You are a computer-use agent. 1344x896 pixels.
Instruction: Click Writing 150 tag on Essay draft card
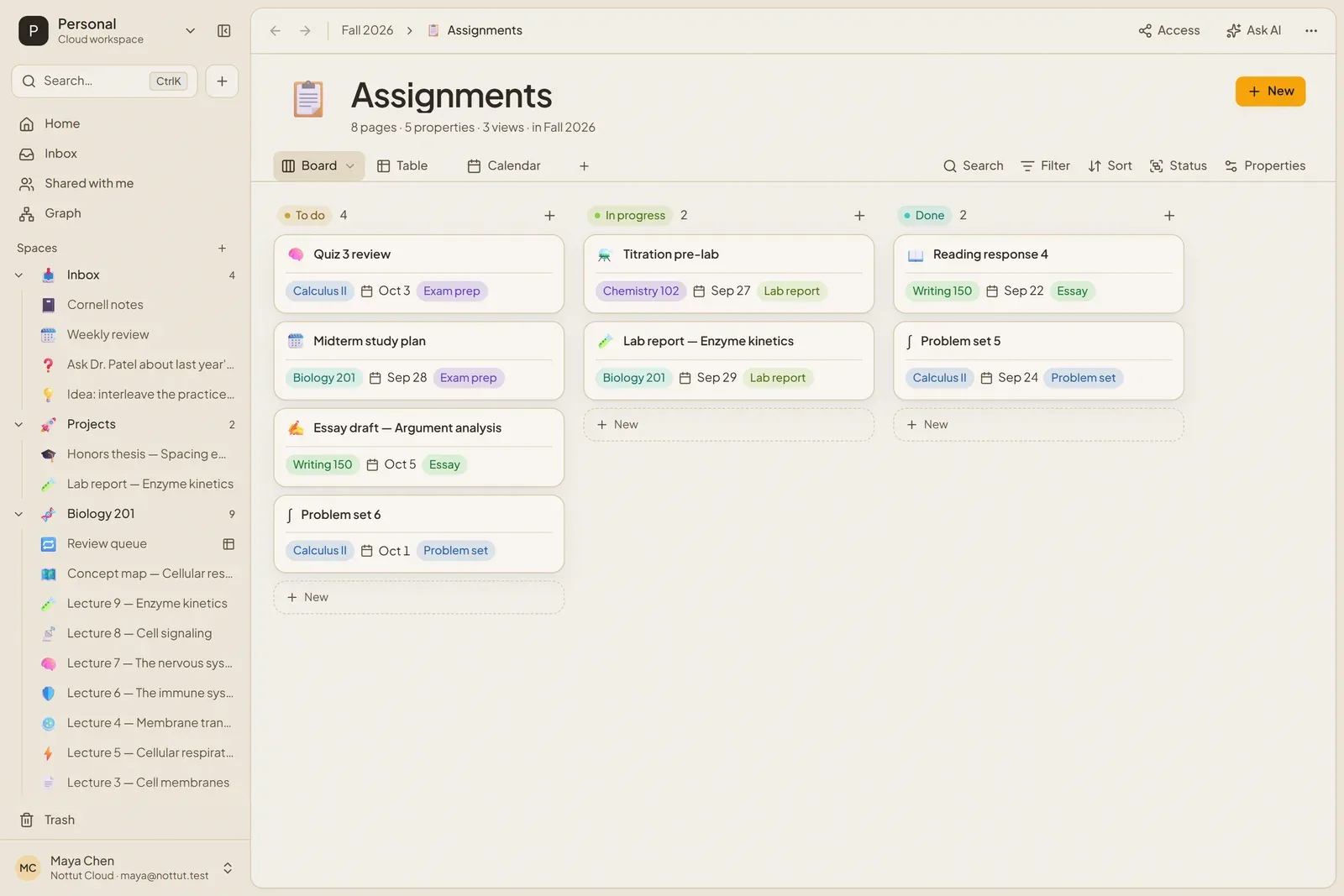[323, 465]
